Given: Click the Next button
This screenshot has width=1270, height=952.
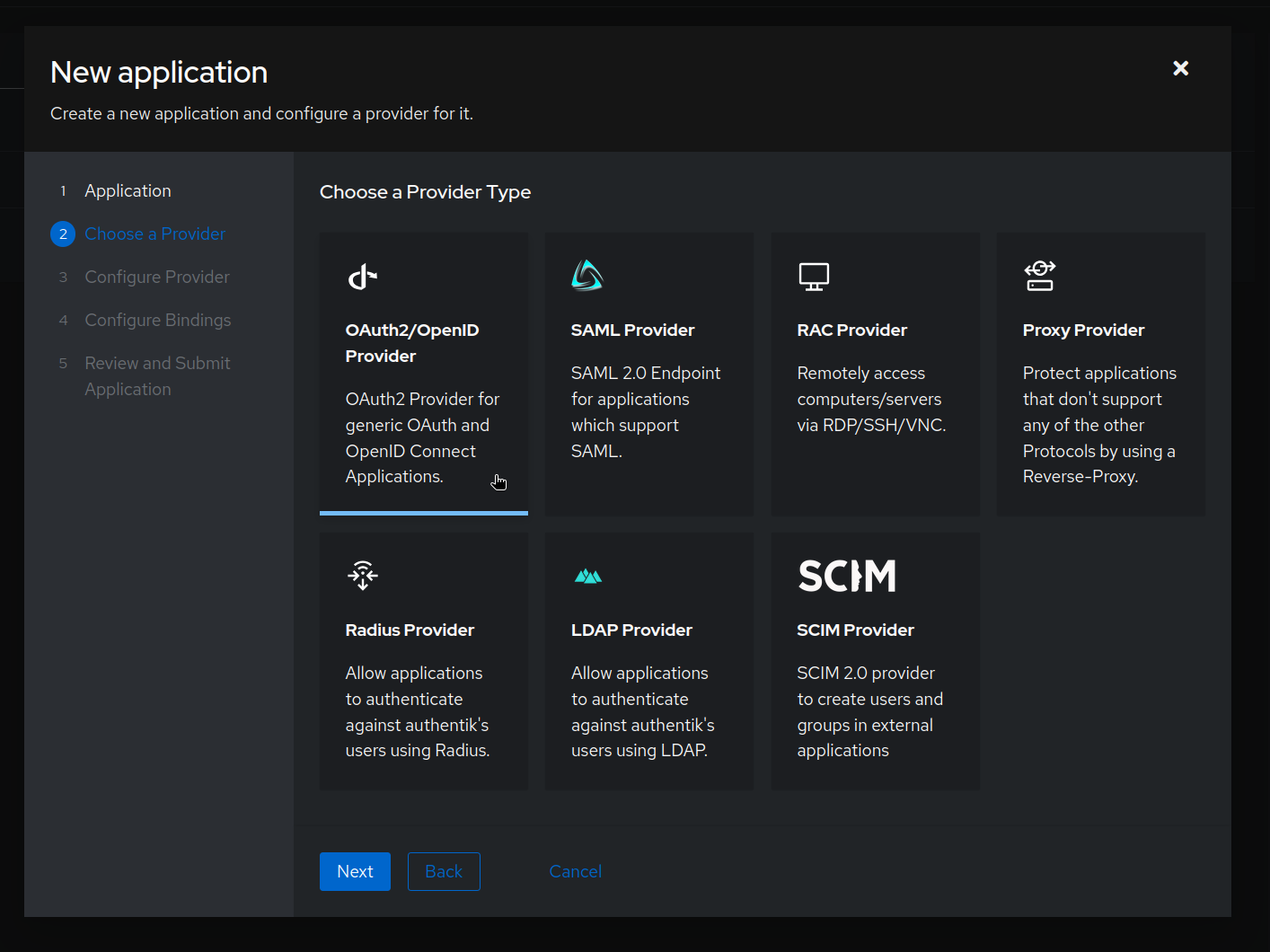Looking at the screenshot, I should coord(355,871).
